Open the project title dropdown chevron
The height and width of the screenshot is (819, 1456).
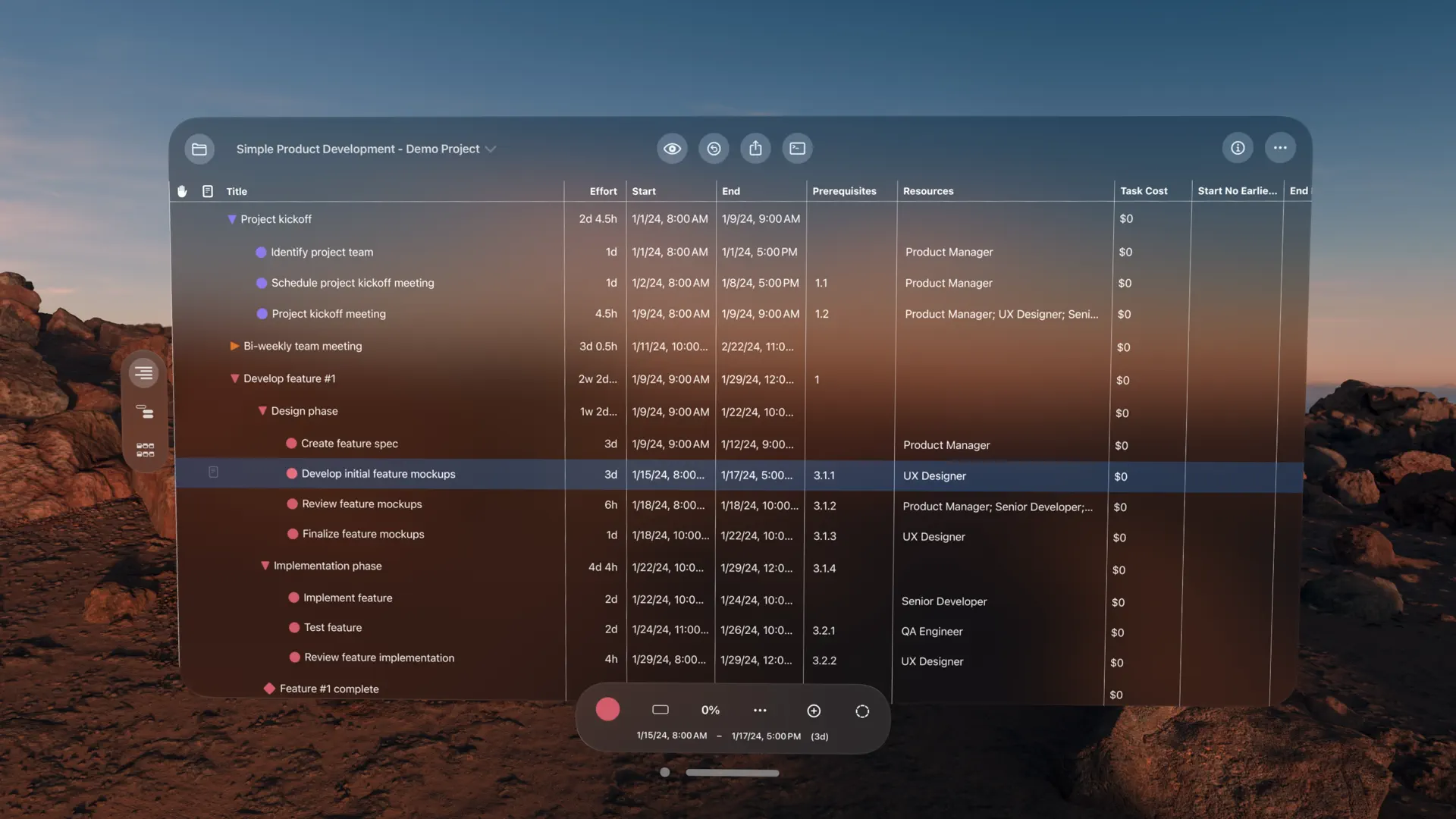(491, 149)
